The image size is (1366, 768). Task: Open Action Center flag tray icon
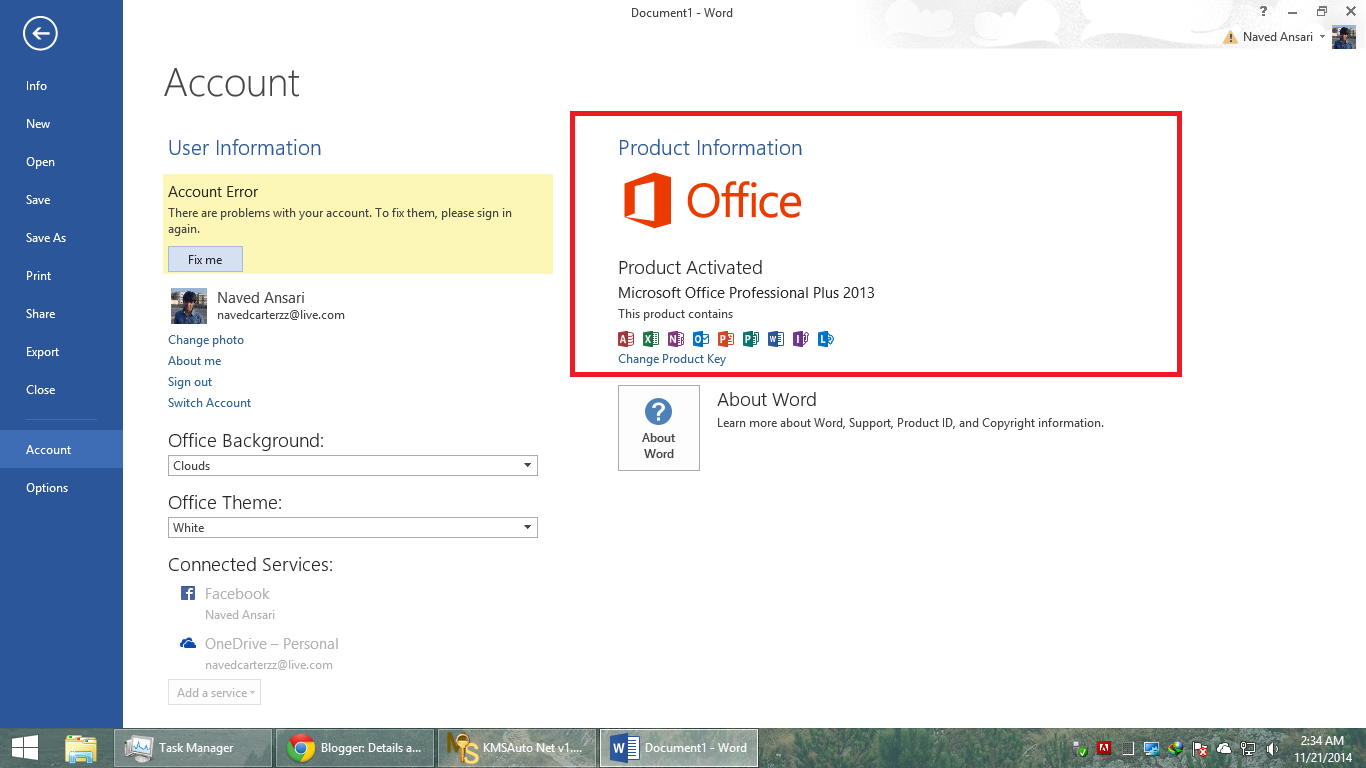(1199, 748)
